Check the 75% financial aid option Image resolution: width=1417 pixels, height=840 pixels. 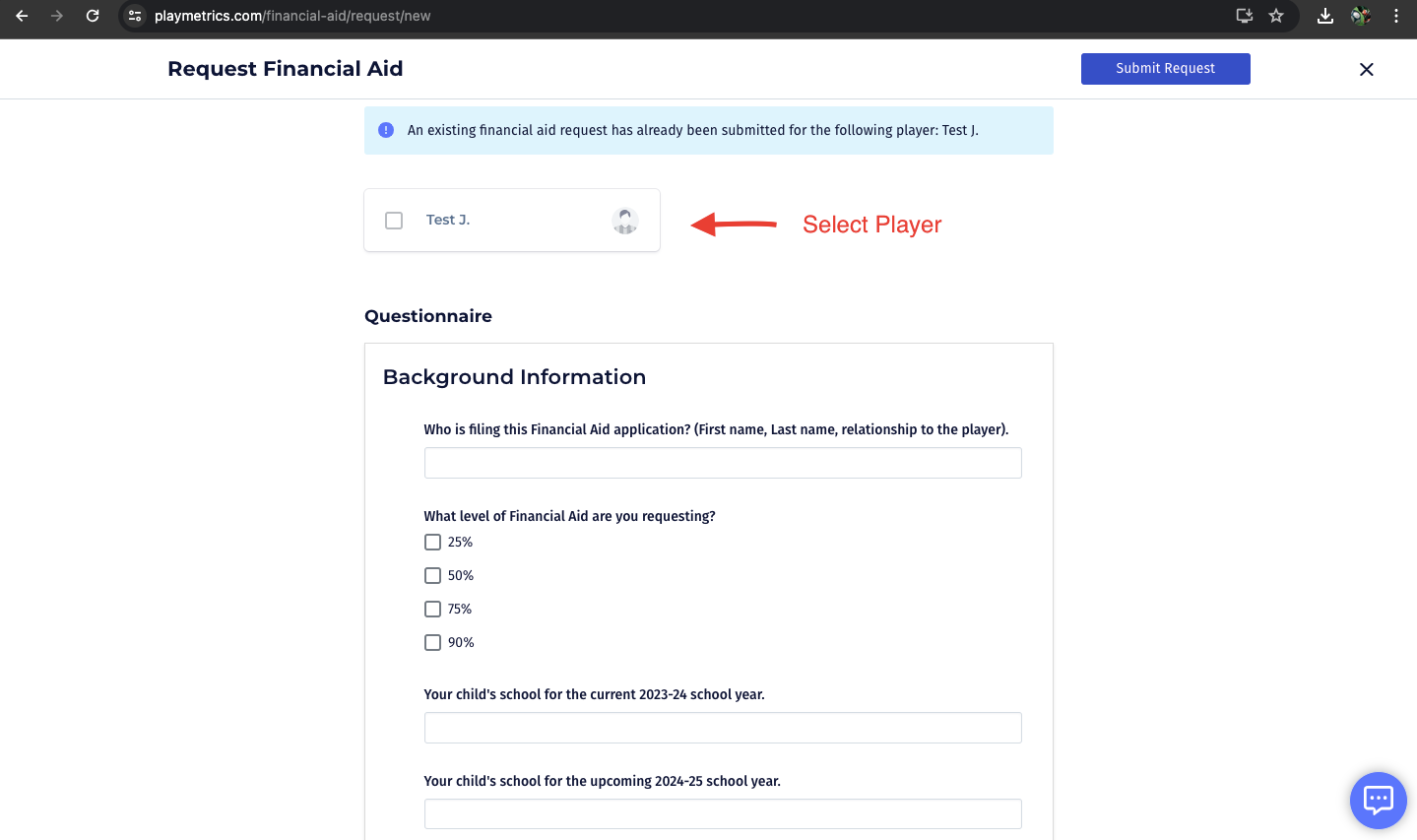pyautogui.click(x=432, y=609)
